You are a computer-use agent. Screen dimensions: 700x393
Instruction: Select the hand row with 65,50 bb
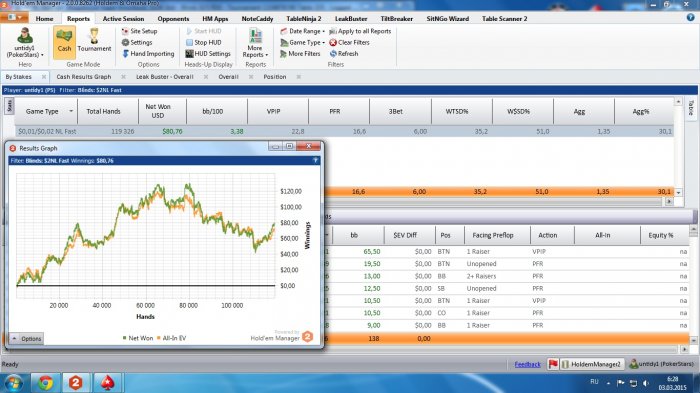506,251
